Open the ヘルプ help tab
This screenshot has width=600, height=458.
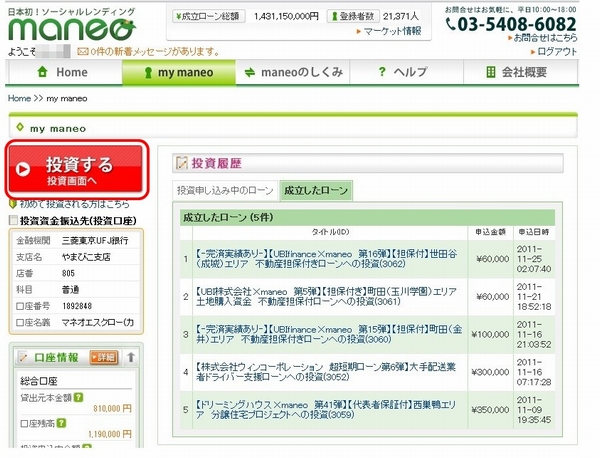tap(406, 72)
